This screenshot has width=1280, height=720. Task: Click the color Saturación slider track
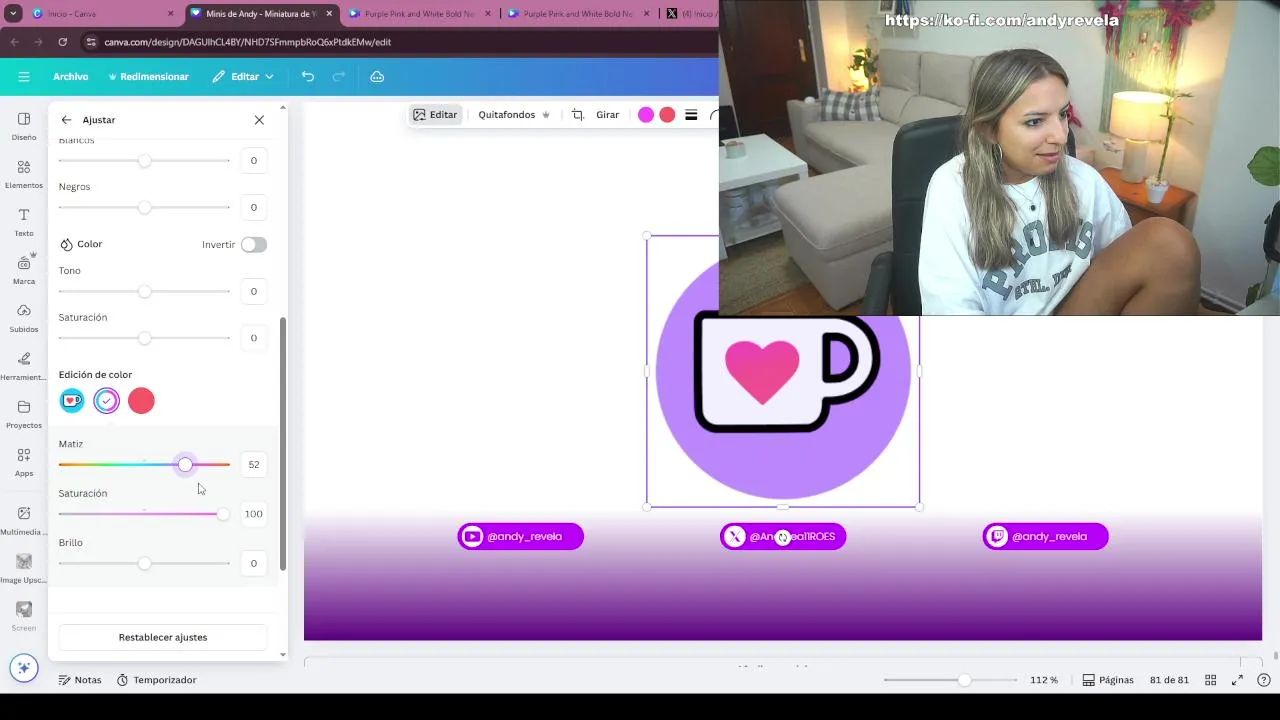point(144,514)
